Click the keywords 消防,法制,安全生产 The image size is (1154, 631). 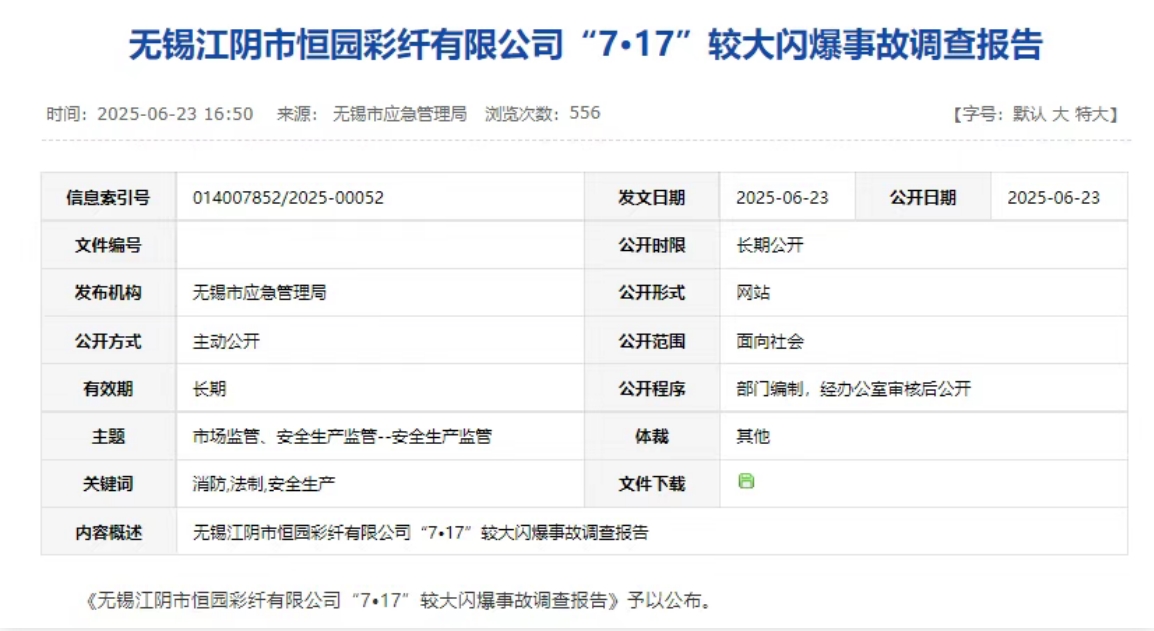tap(263, 484)
